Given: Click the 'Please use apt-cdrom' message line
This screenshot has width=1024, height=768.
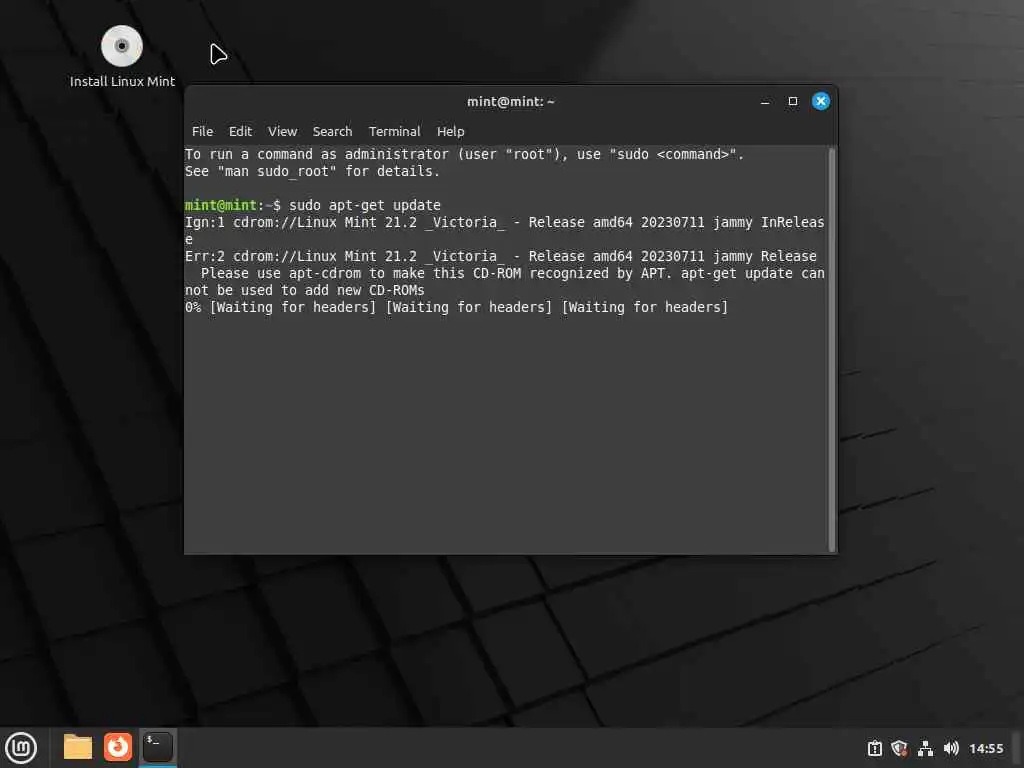Looking at the screenshot, I should pyautogui.click(x=513, y=273).
